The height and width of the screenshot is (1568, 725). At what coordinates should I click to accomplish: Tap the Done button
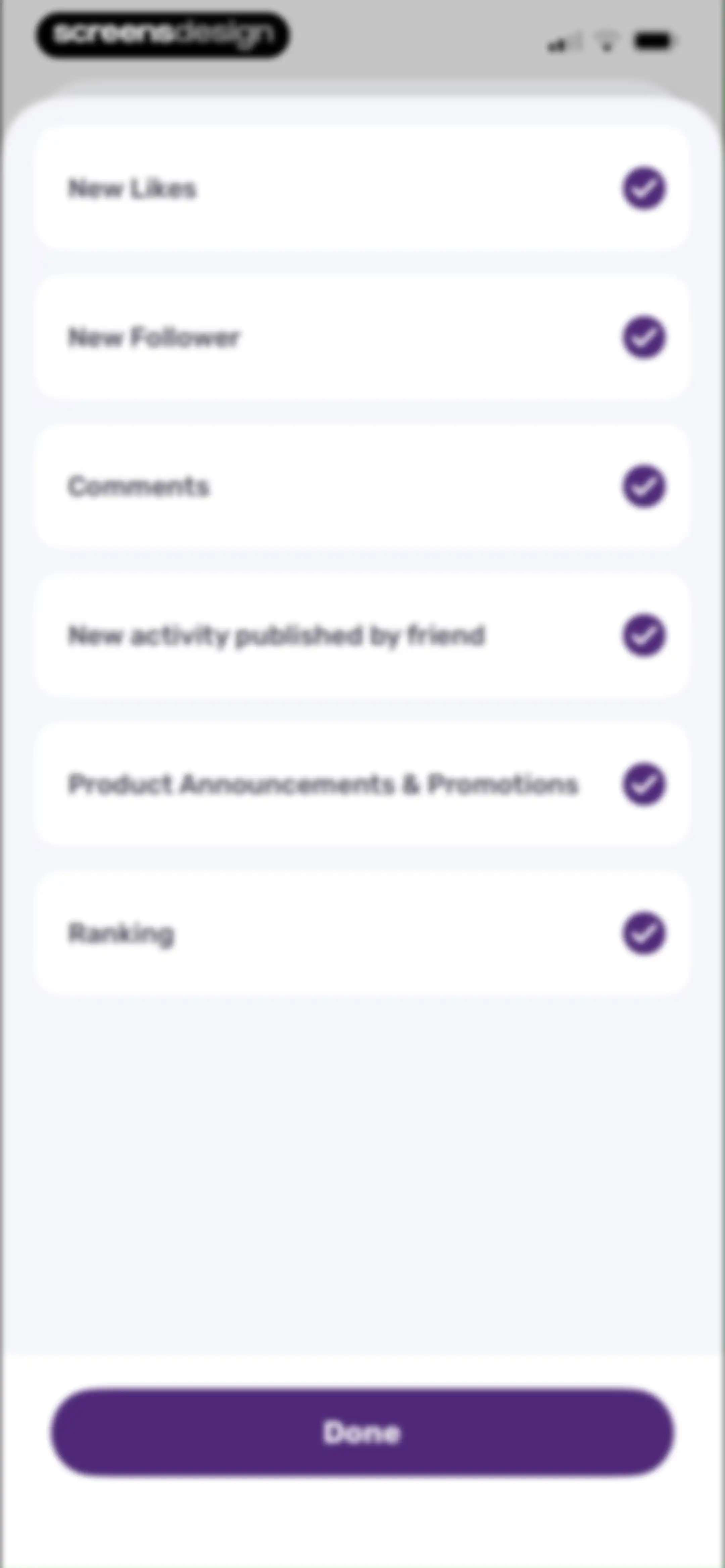pyautogui.click(x=362, y=1432)
